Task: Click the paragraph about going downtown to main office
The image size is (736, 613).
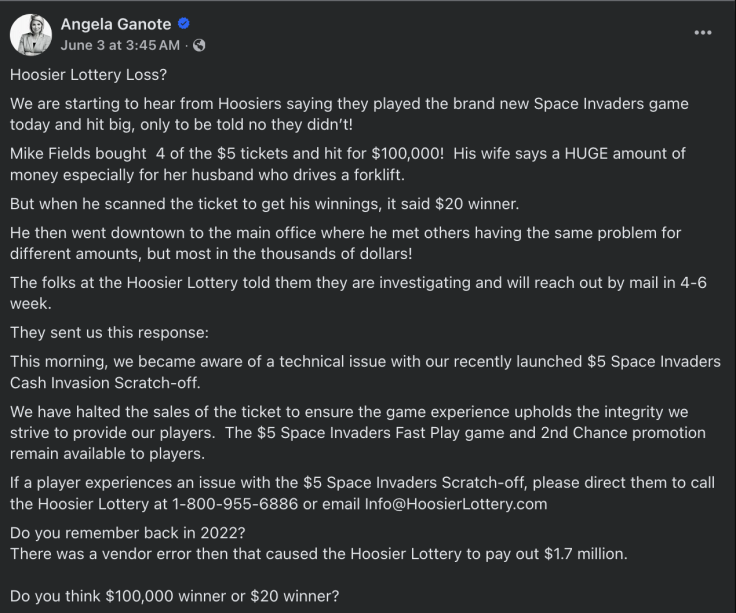Action: (345, 243)
